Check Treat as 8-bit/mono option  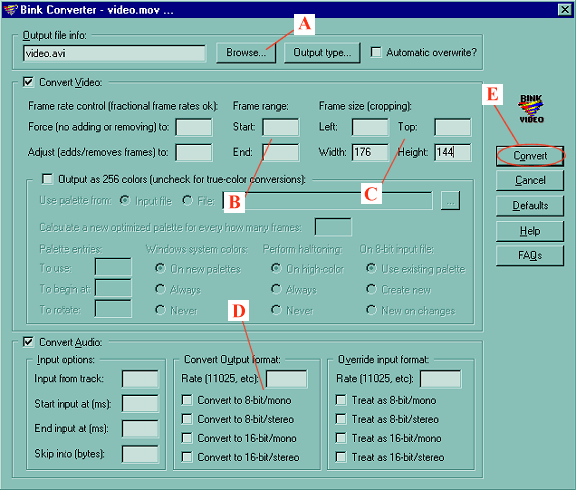(x=341, y=400)
